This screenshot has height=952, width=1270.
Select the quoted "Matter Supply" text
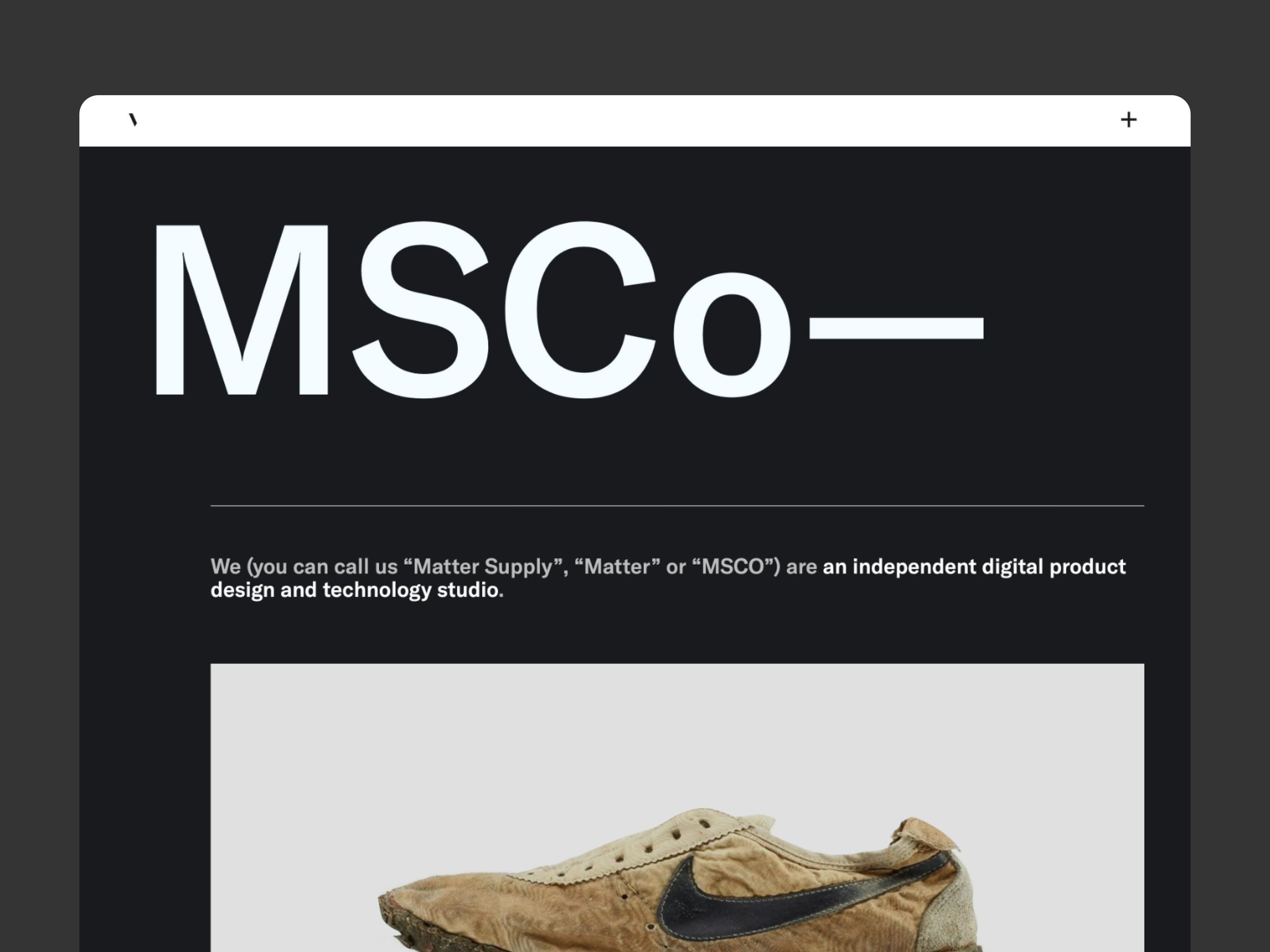click(x=482, y=566)
